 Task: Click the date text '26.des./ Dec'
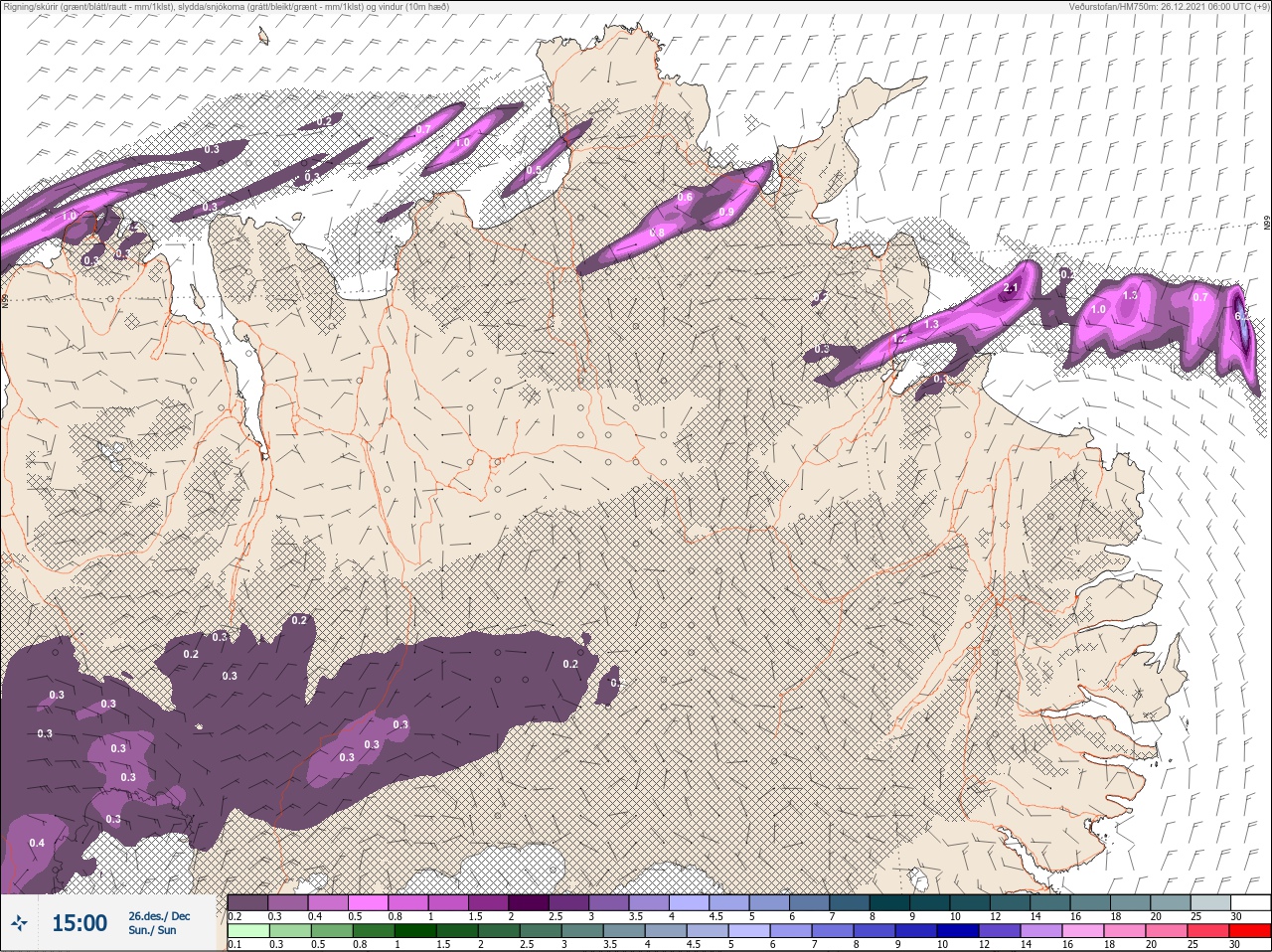158,915
